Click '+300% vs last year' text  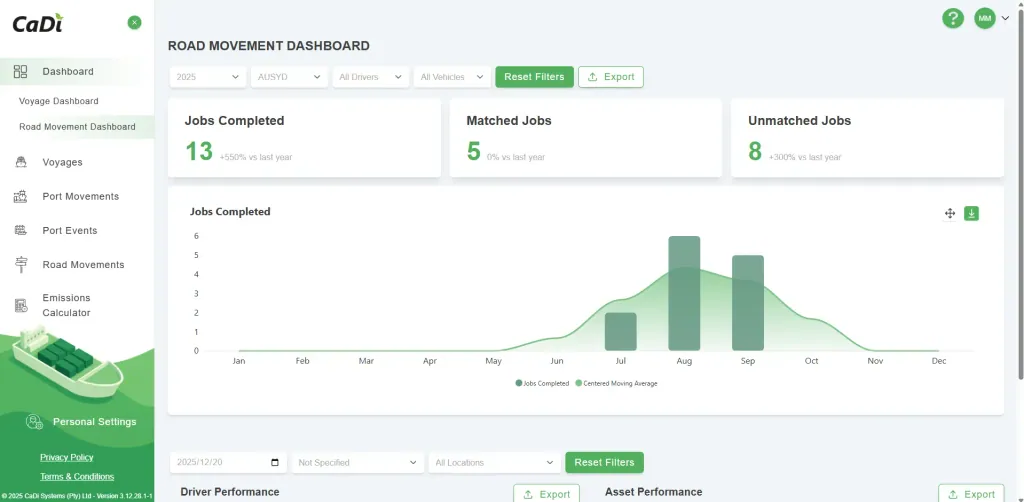[805, 157]
